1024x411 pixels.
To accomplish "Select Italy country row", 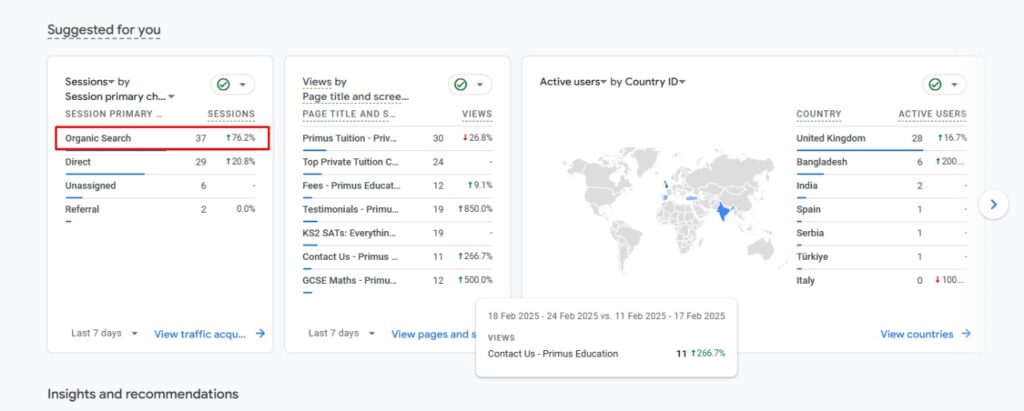I will click(x=882, y=281).
